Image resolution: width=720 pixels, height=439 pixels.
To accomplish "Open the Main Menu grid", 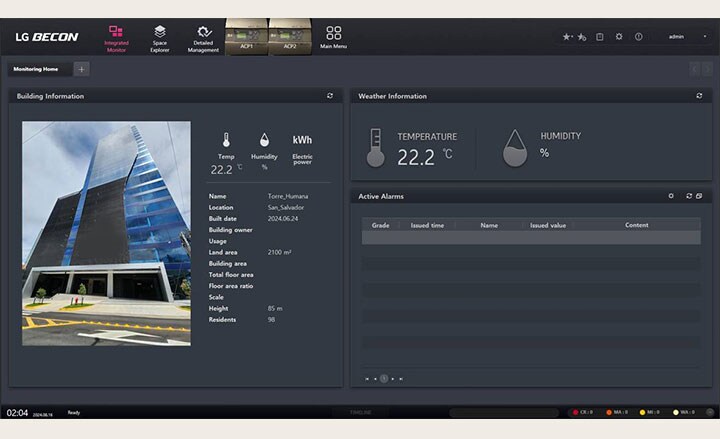I will point(333,37).
